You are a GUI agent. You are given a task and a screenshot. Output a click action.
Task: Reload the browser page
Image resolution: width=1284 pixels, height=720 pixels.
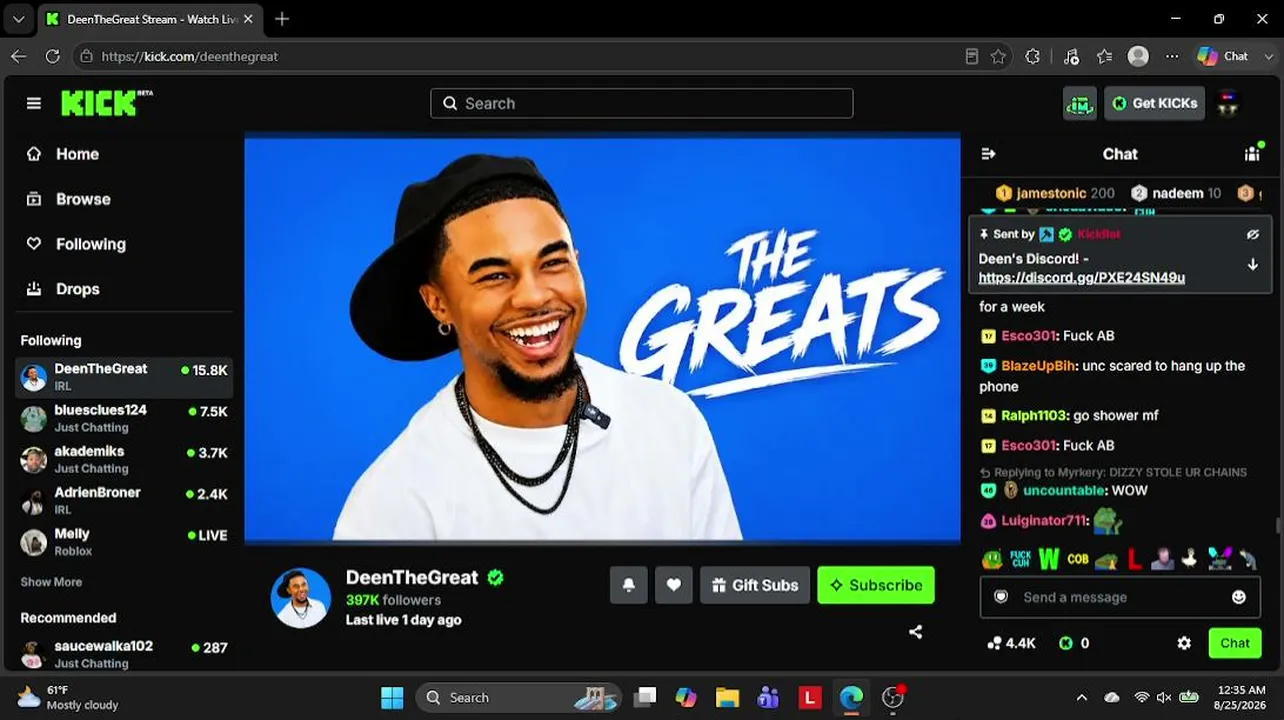point(53,56)
